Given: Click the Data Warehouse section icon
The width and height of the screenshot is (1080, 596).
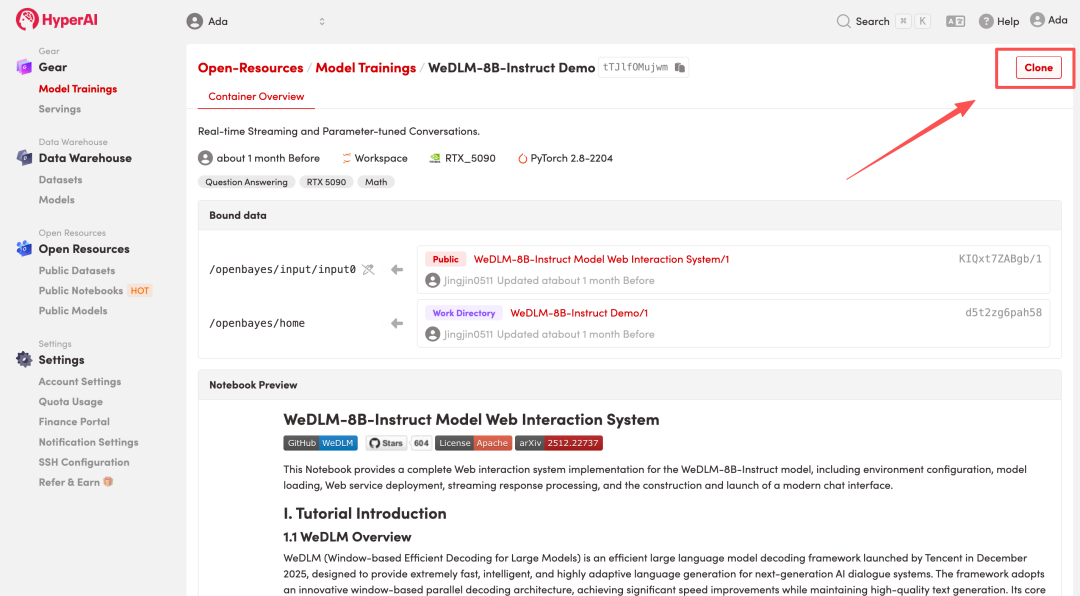Looking at the screenshot, I should click(24, 158).
